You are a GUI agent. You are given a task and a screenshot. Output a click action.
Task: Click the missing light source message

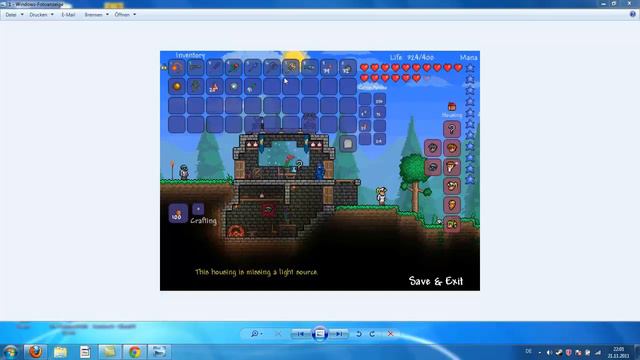click(256, 272)
